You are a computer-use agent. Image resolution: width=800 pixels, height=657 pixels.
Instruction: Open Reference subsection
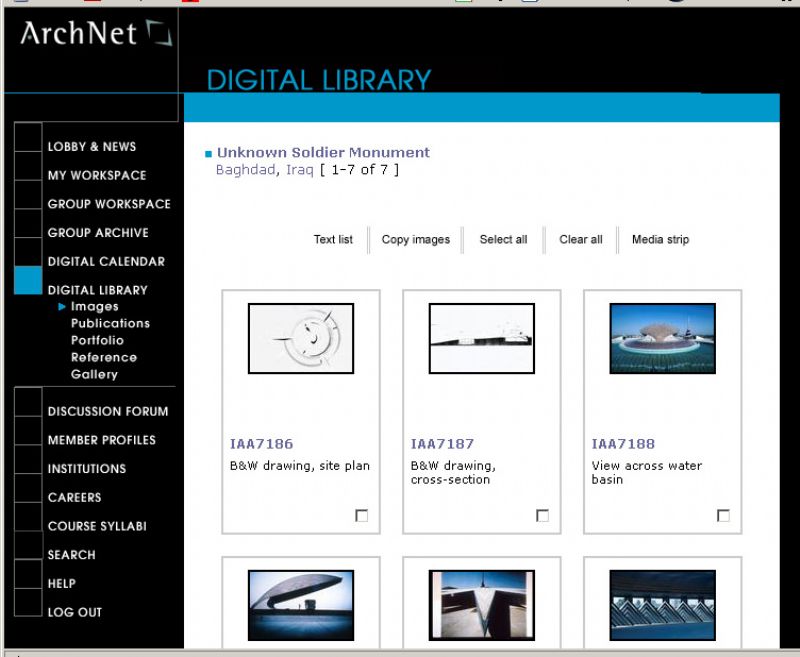(x=104, y=357)
